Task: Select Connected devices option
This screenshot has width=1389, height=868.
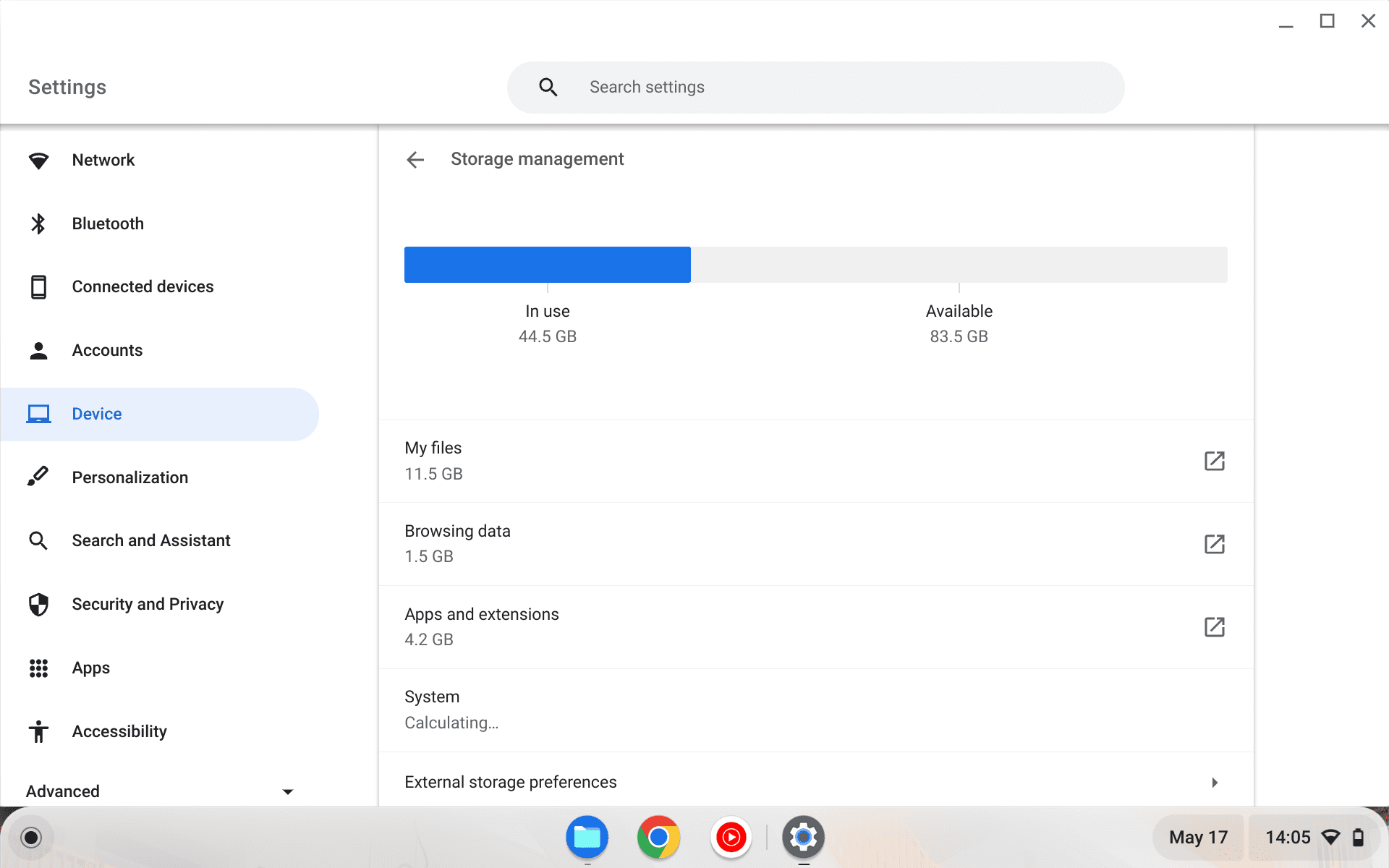Action: (143, 287)
